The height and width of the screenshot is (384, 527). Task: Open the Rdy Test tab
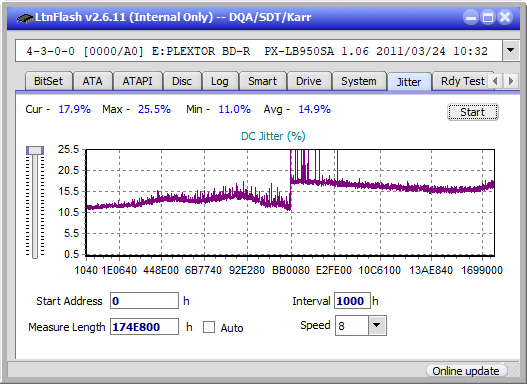click(460, 81)
